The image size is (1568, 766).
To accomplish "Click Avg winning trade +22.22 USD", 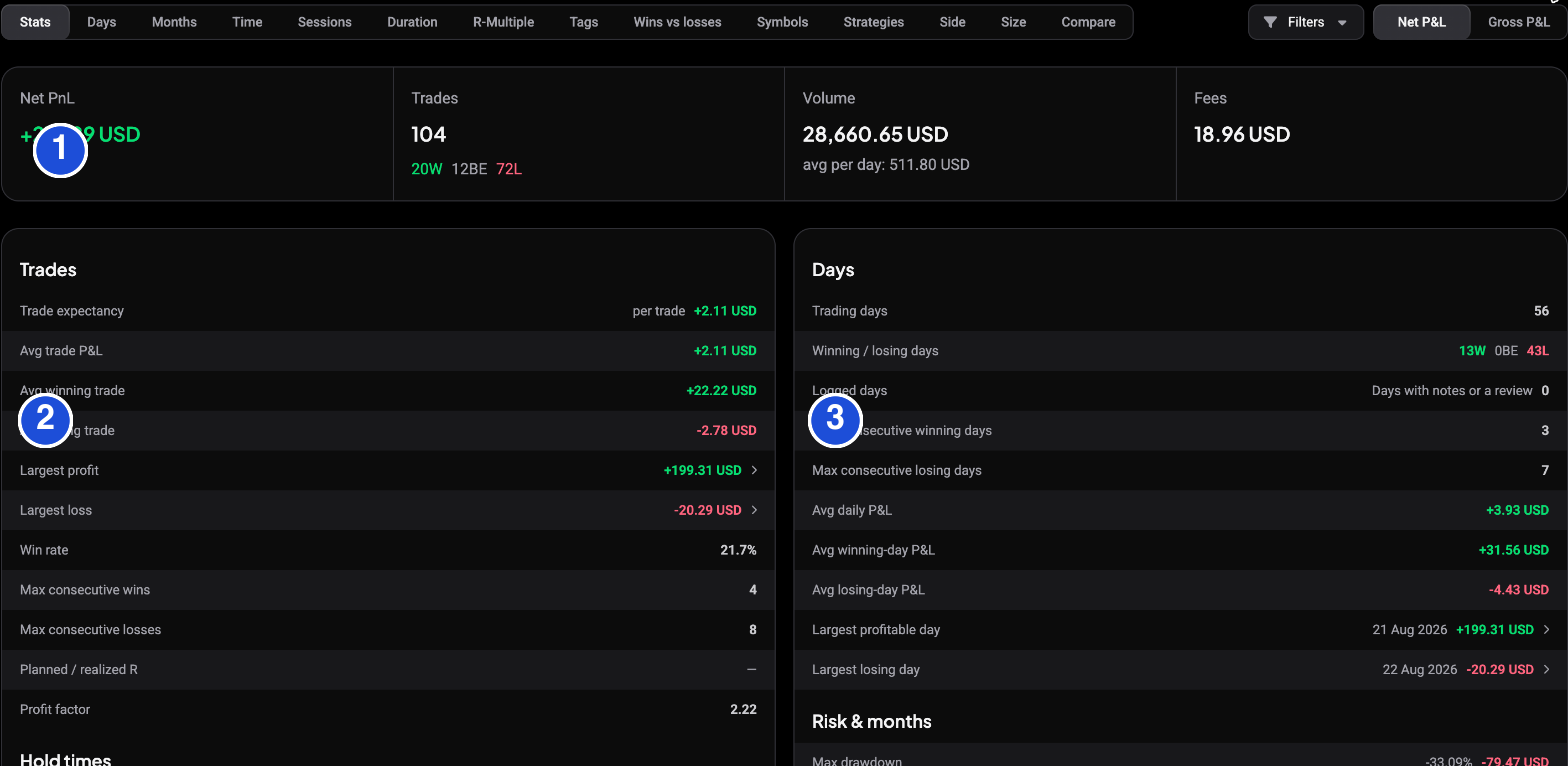I will tap(721, 391).
